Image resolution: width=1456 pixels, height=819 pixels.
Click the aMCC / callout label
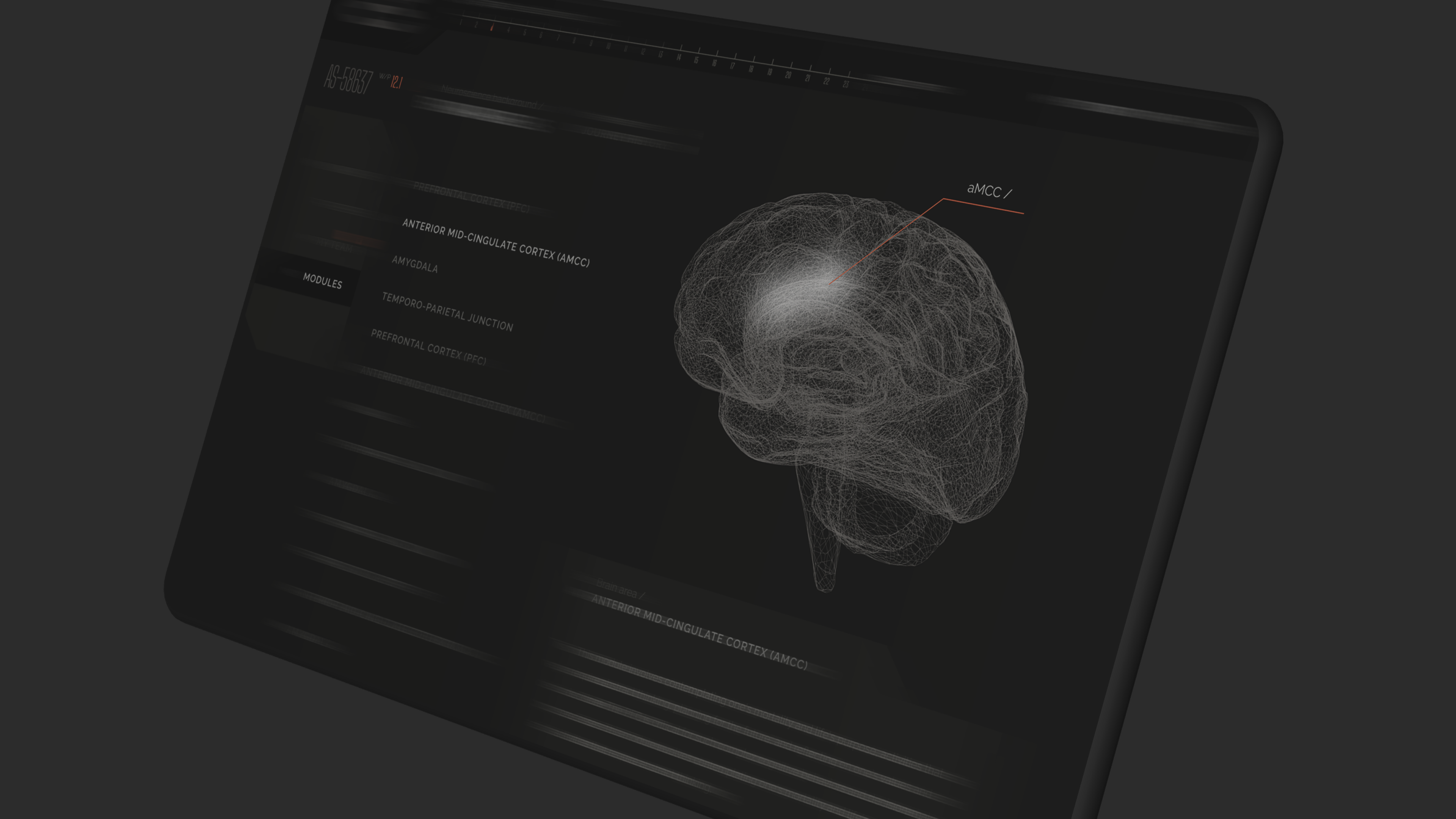point(989,190)
